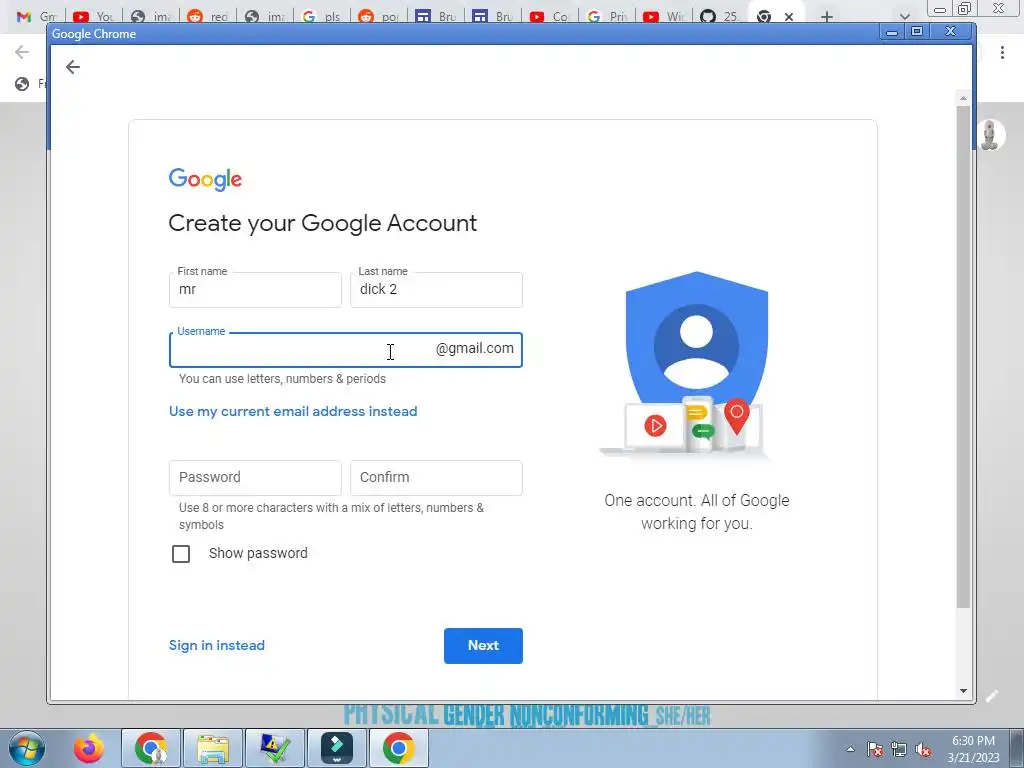Switch to the Google tab labeled 'pls'
Screen dimensions: 1024x768
click(321, 16)
